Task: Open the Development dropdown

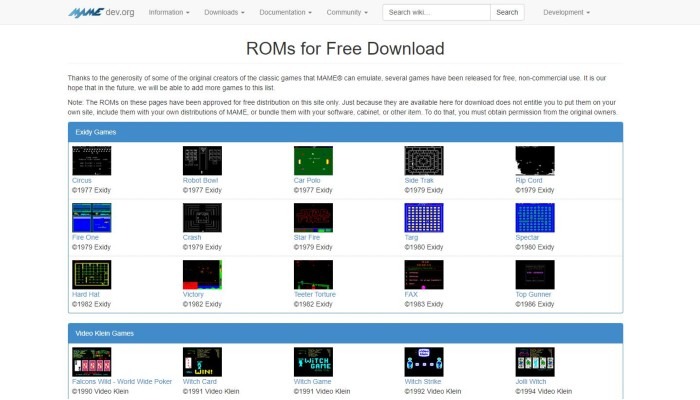Action: [x=567, y=12]
